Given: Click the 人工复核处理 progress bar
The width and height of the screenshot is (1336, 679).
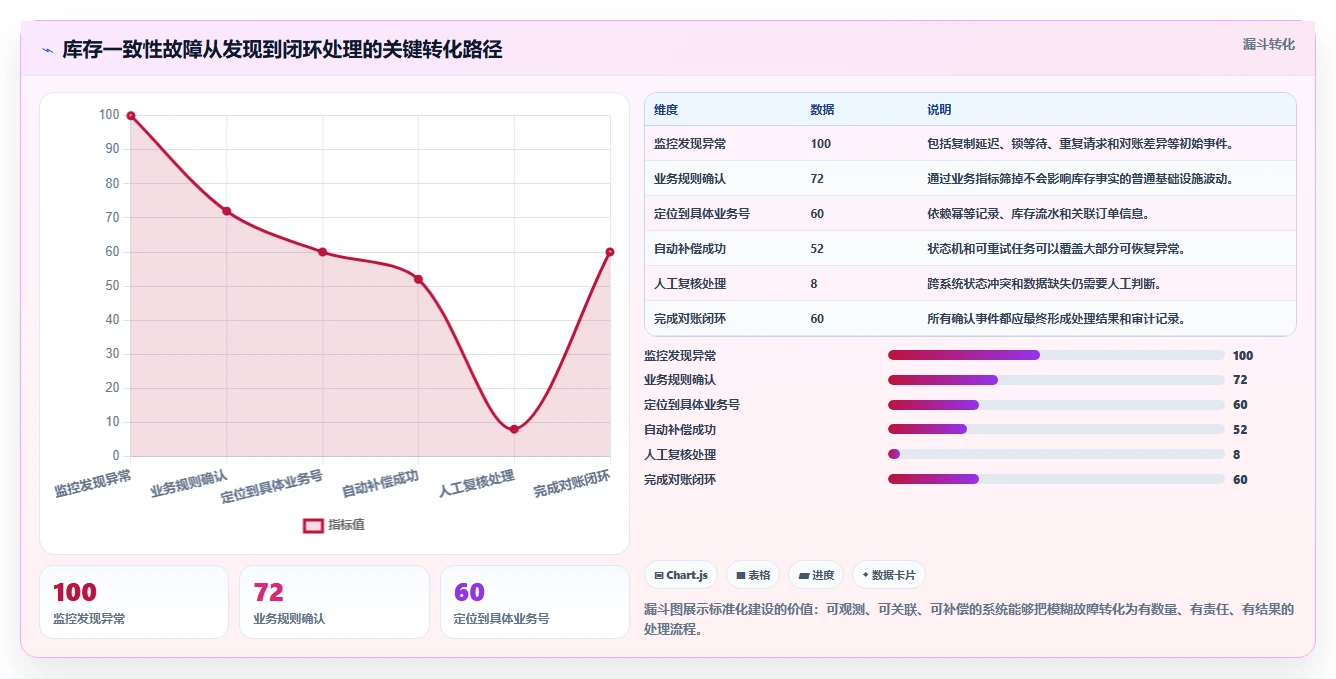Looking at the screenshot, I should 1056,454.
